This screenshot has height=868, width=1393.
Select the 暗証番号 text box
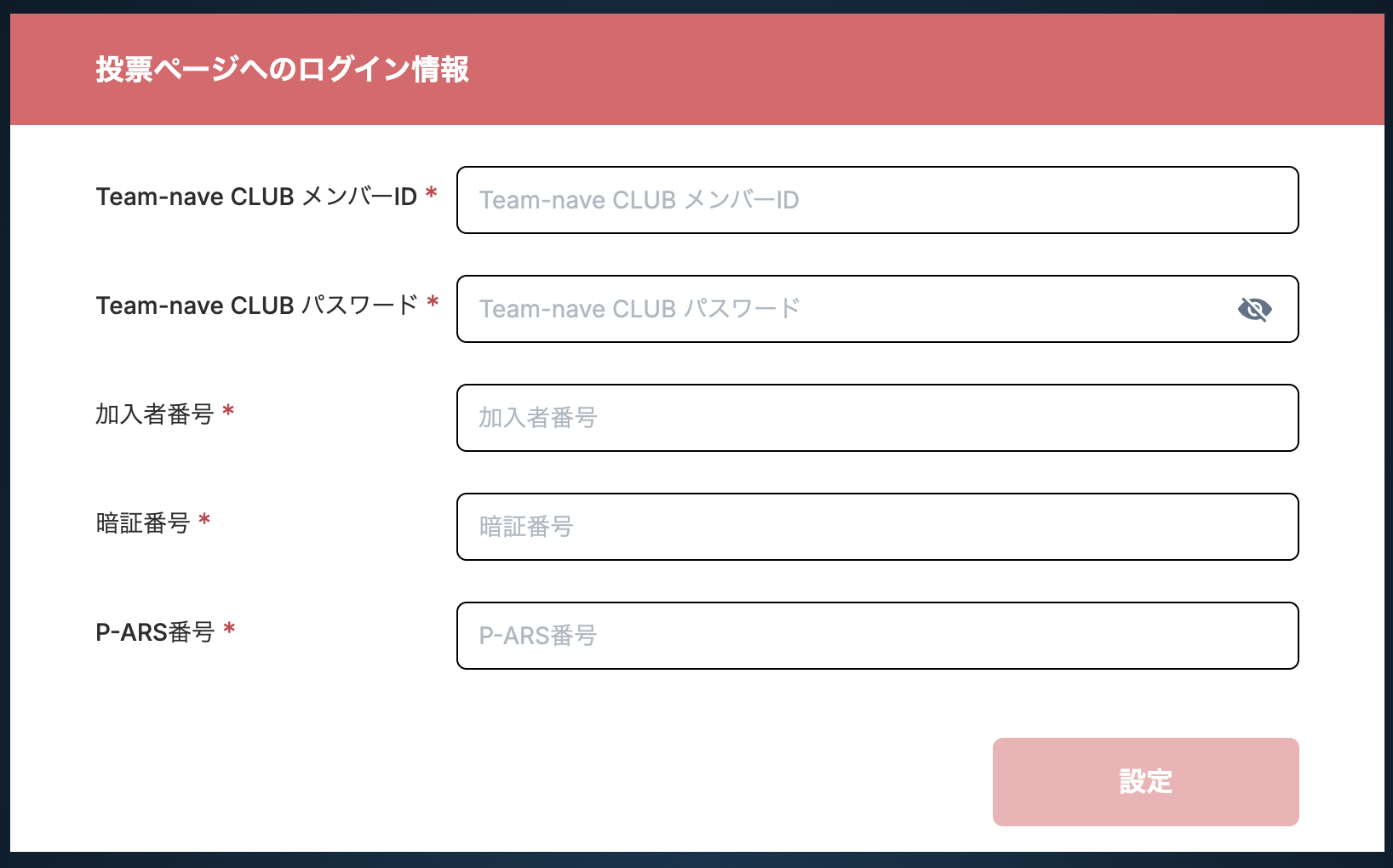(877, 527)
